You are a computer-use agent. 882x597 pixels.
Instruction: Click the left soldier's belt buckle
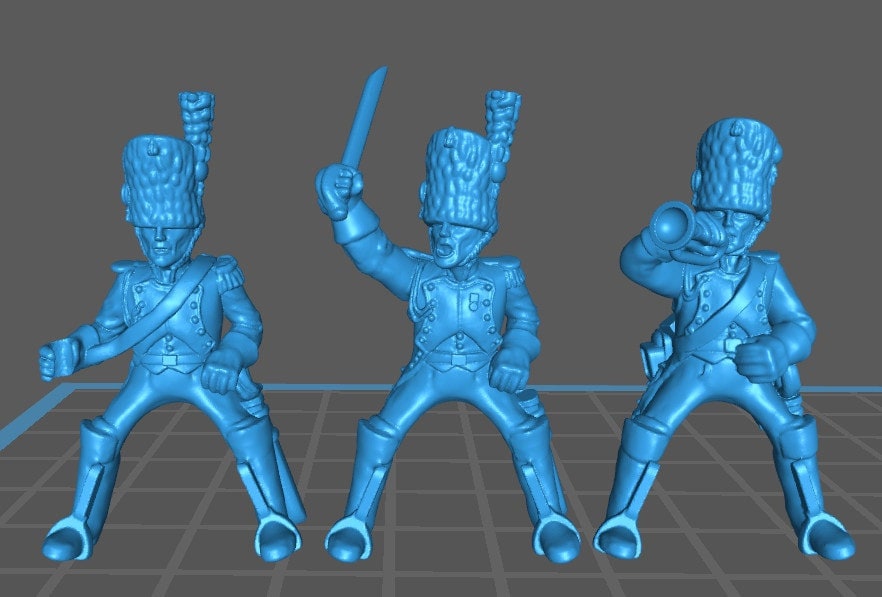pos(170,358)
